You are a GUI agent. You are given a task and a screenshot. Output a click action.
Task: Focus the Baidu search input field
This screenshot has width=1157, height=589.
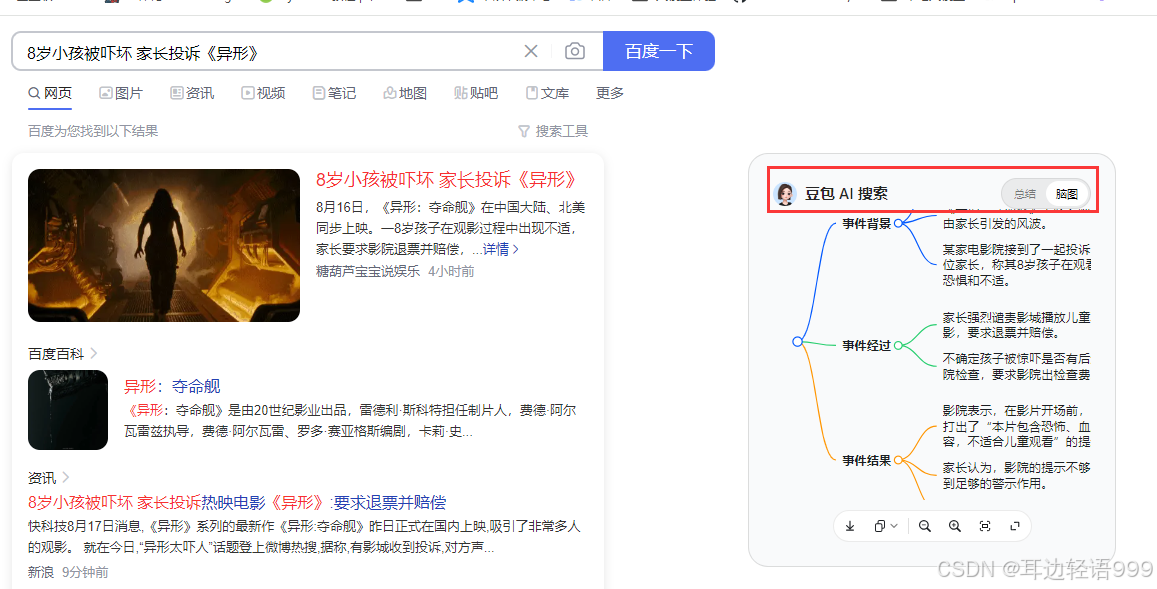tap(269, 52)
